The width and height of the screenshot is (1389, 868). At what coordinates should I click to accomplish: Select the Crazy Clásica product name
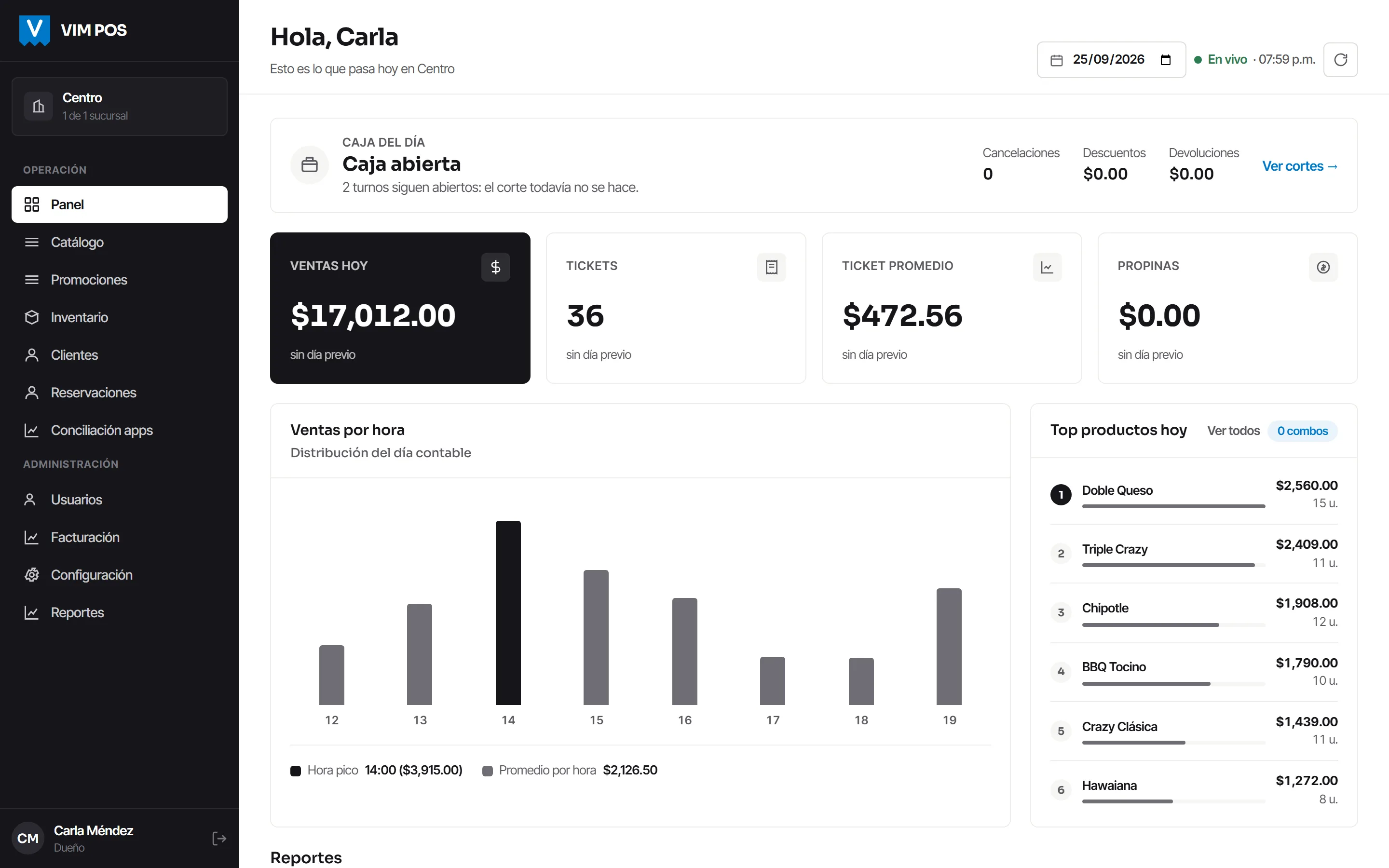point(1119,726)
